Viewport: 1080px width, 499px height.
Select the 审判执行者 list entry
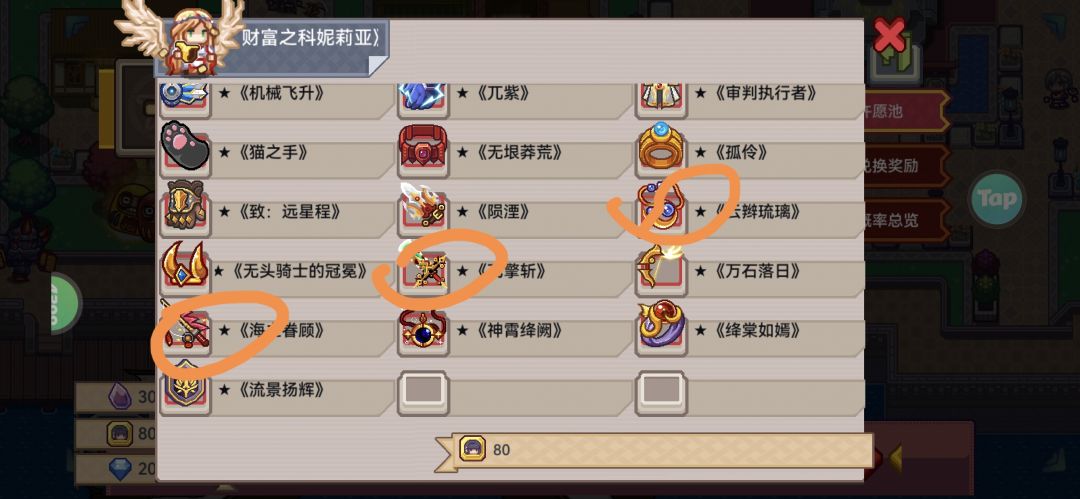[x=749, y=97]
